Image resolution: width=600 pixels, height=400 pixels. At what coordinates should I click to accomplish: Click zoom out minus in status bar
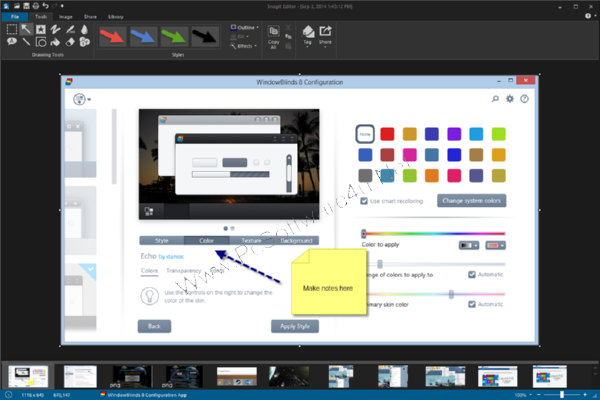(x=539, y=395)
